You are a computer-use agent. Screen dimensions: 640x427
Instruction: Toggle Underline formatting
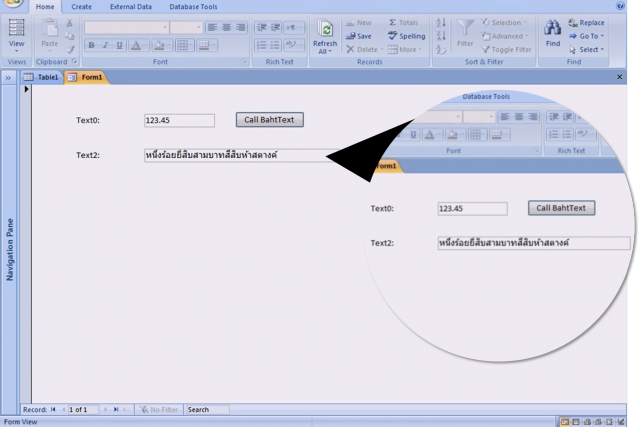(x=119, y=45)
